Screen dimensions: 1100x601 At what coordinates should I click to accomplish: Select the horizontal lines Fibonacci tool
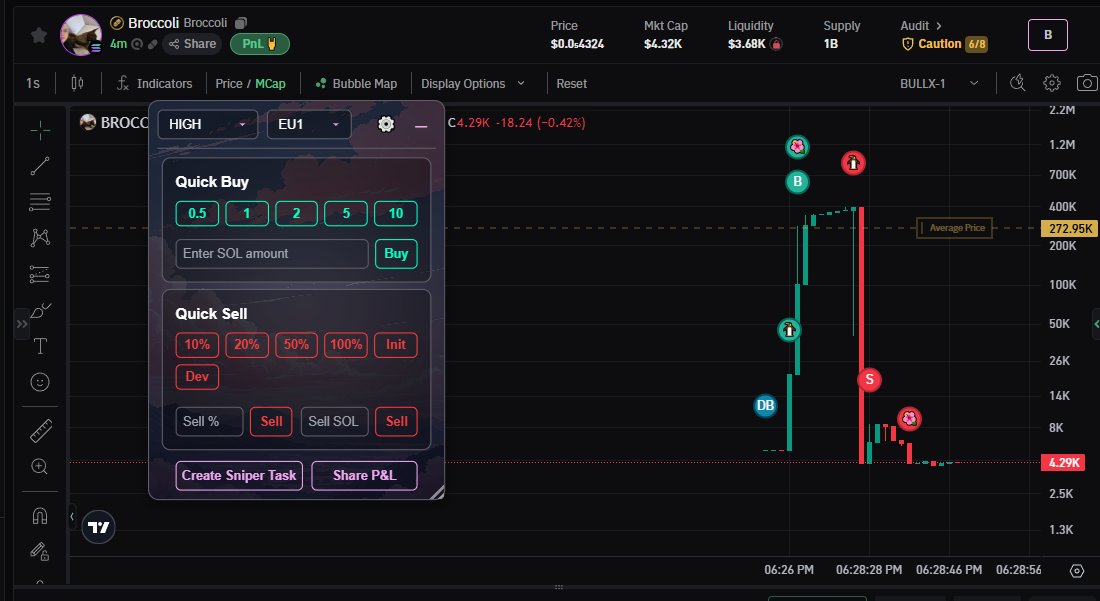[x=40, y=202]
